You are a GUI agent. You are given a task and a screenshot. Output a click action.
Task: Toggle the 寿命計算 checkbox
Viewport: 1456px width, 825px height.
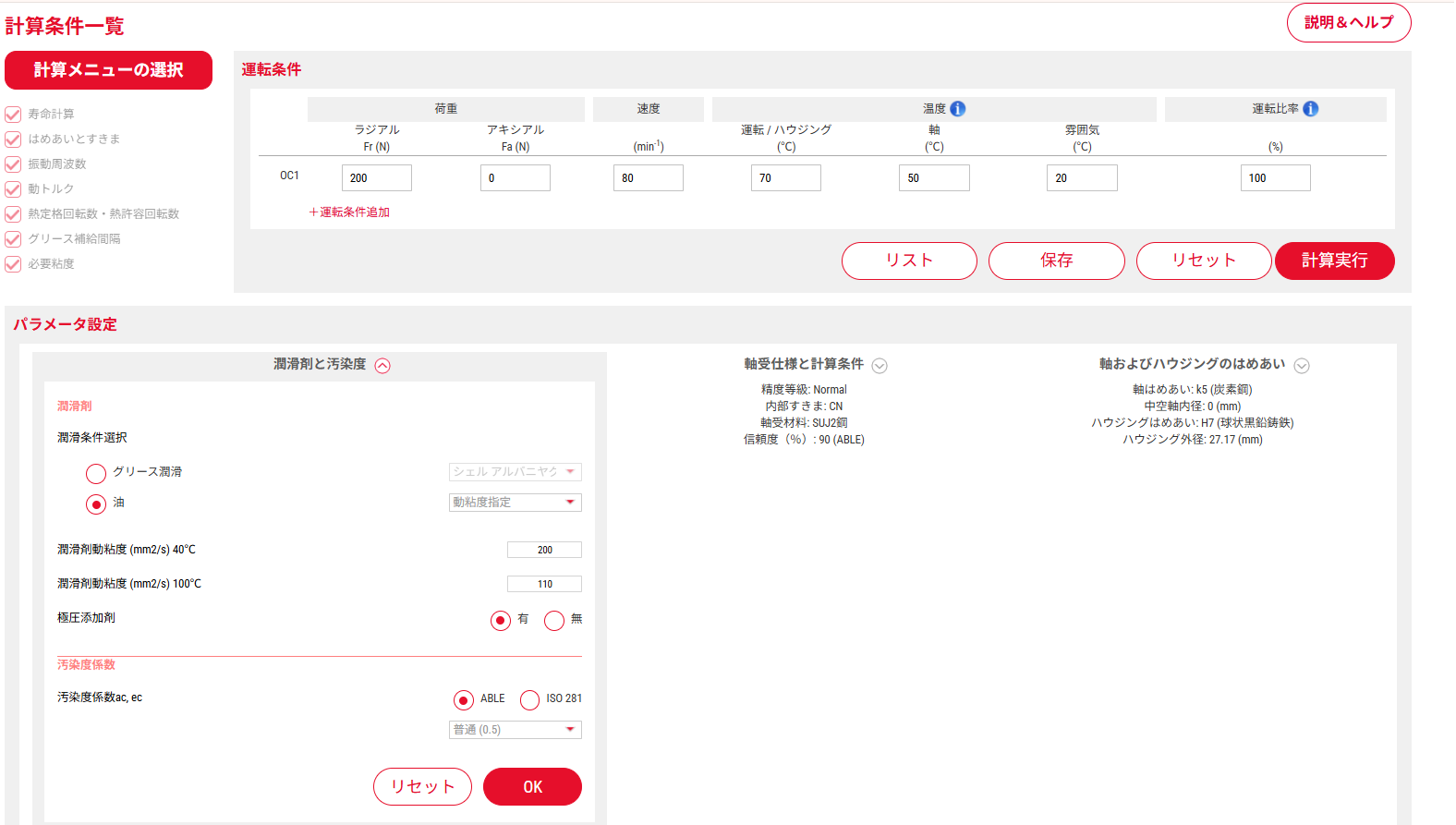click(x=13, y=115)
